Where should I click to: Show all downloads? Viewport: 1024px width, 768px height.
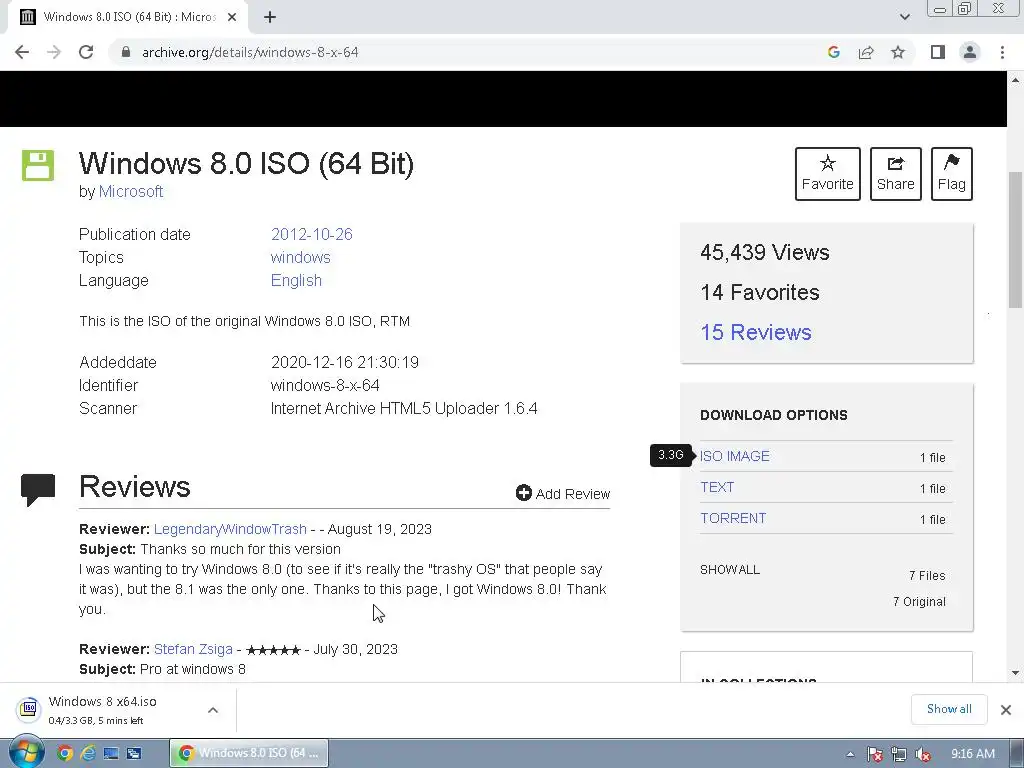[x=949, y=709]
